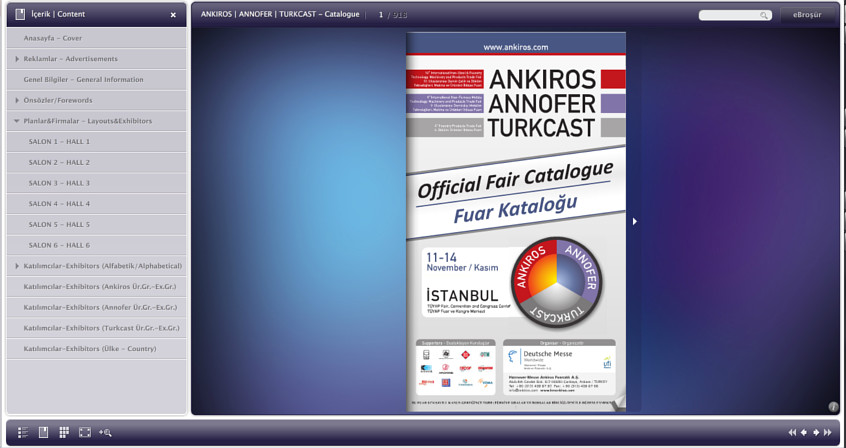
Task: Click the page number 1 field
Action: pyautogui.click(x=381, y=15)
